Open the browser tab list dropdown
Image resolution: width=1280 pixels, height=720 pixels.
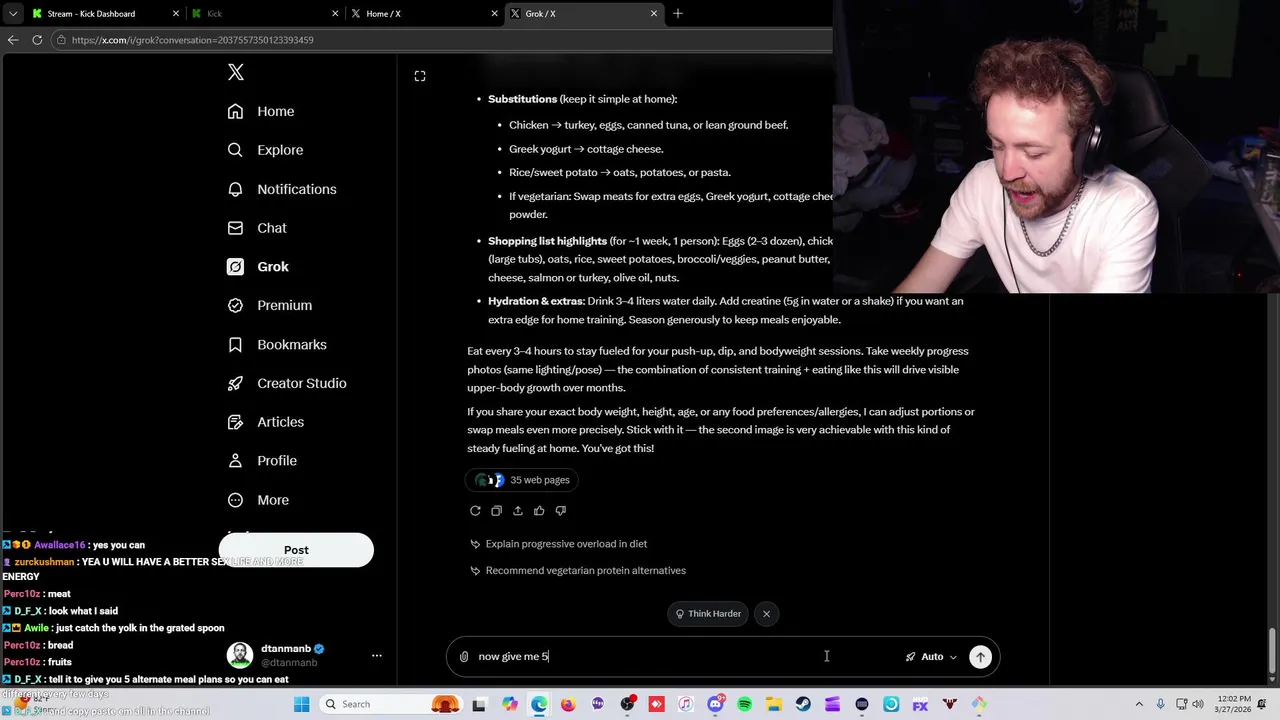point(12,14)
